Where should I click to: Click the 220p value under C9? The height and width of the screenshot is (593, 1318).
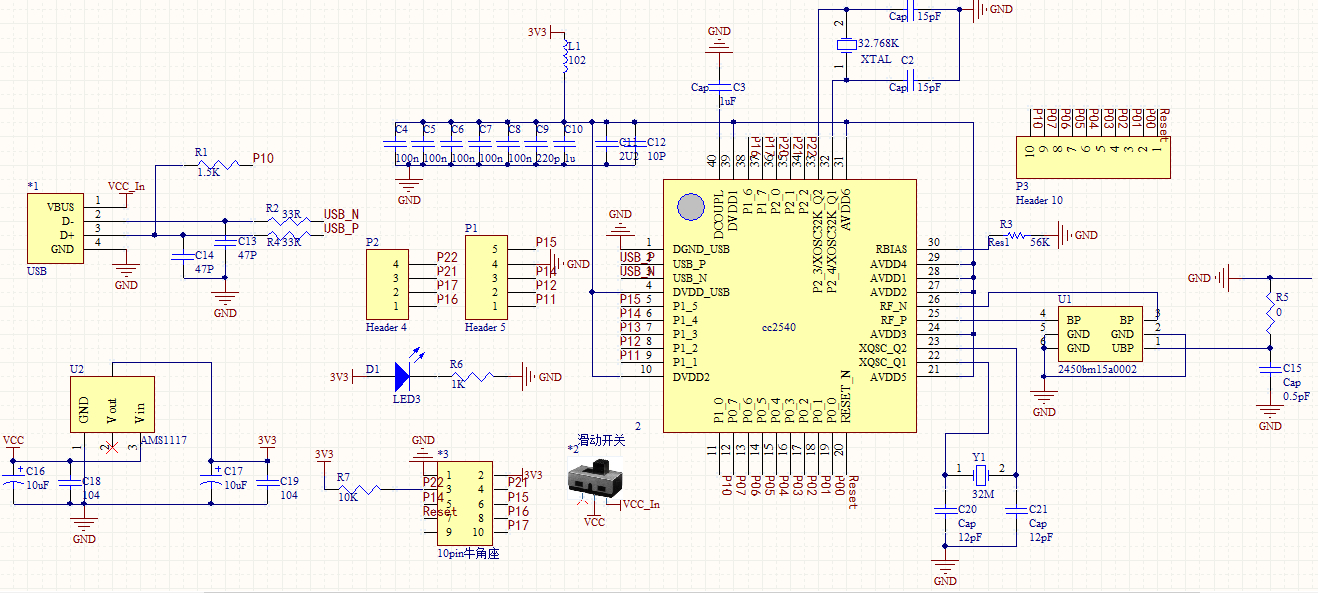547,159
